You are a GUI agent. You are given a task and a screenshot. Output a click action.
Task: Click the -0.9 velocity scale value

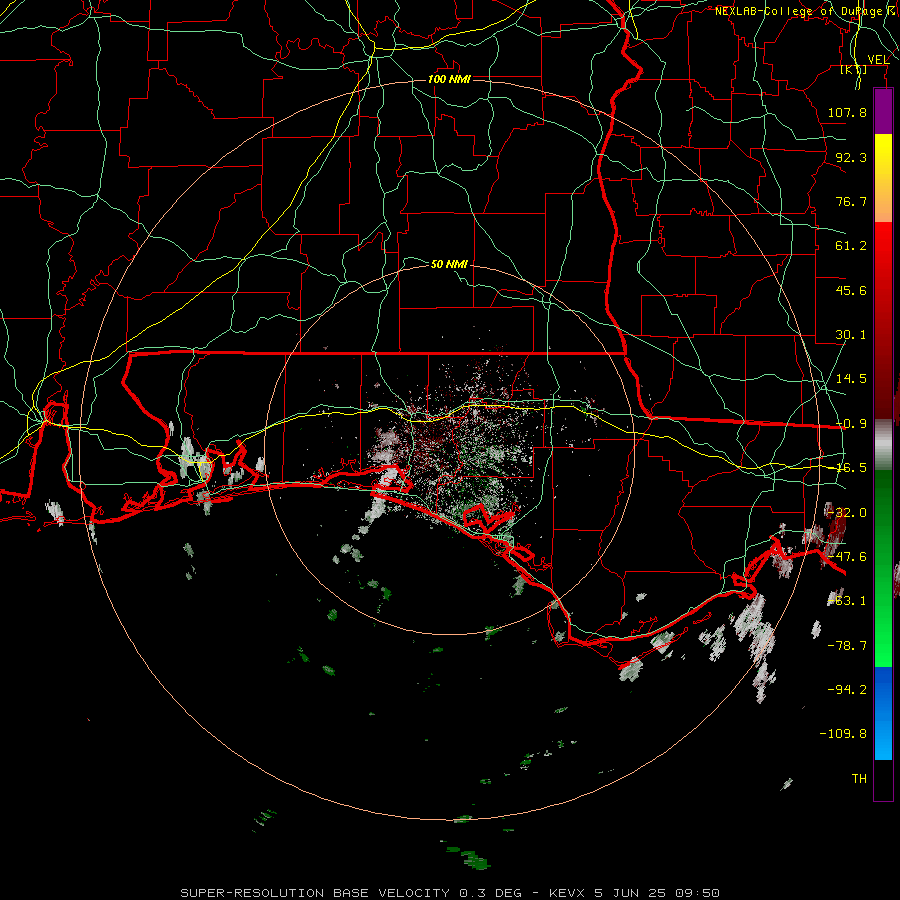tap(851, 424)
